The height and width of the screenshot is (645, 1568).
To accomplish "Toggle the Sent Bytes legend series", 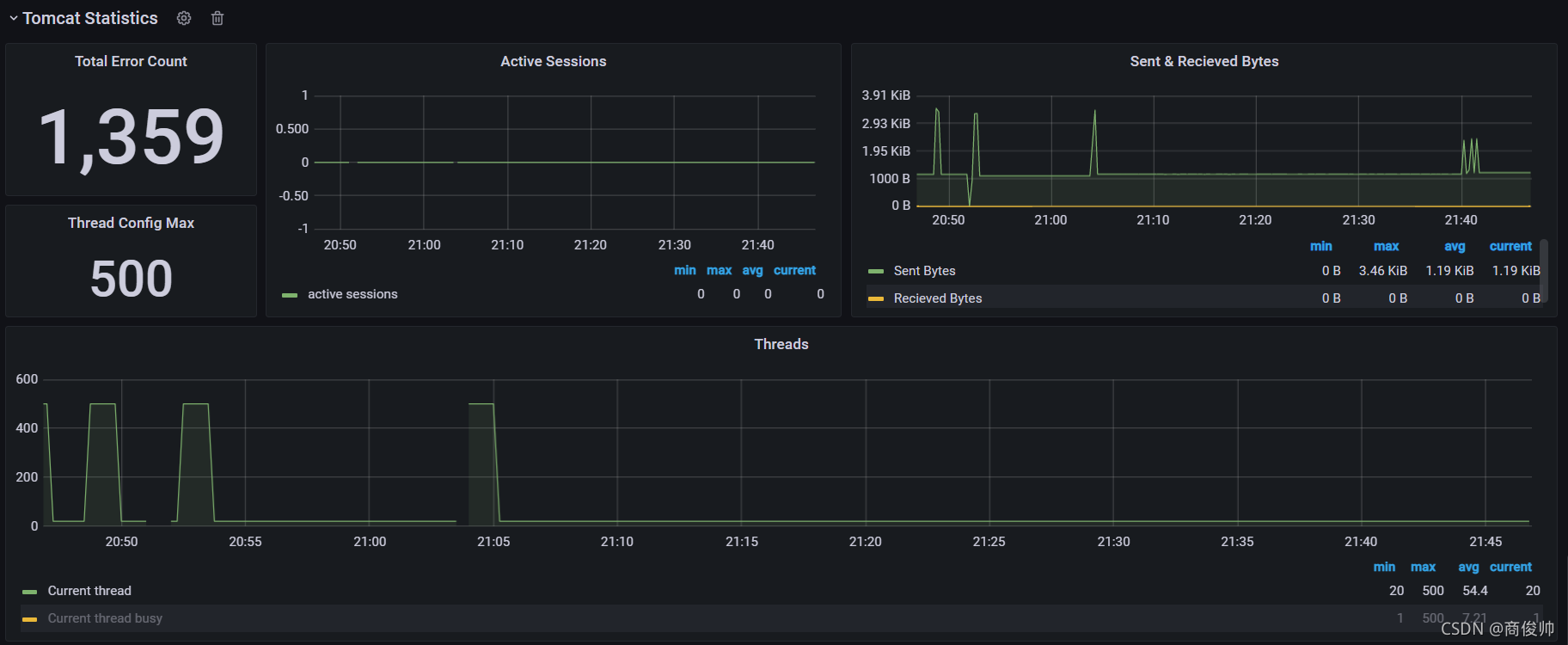I will click(x=924, y=271).
